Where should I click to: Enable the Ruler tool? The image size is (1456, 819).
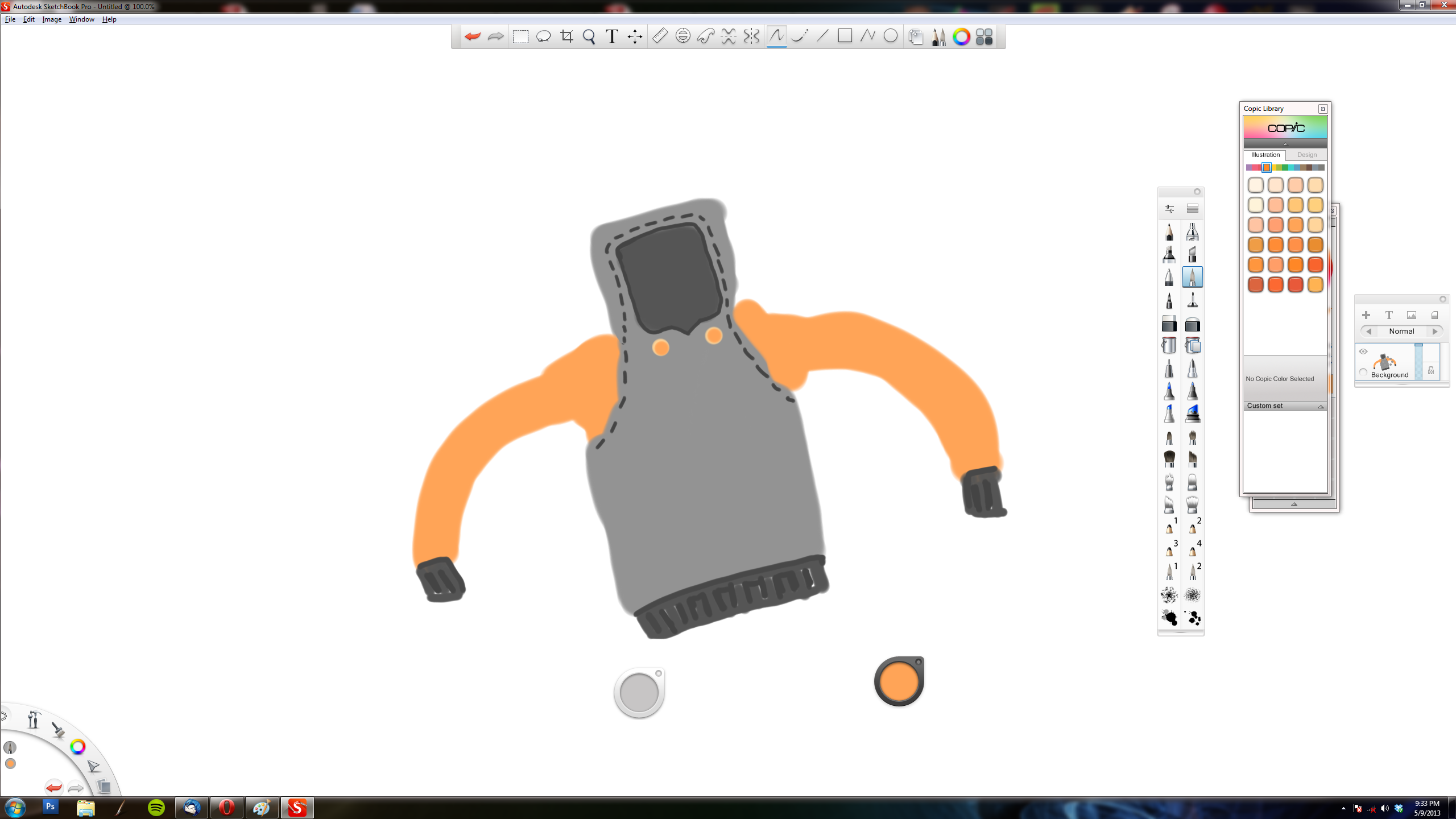coord(660,36)
